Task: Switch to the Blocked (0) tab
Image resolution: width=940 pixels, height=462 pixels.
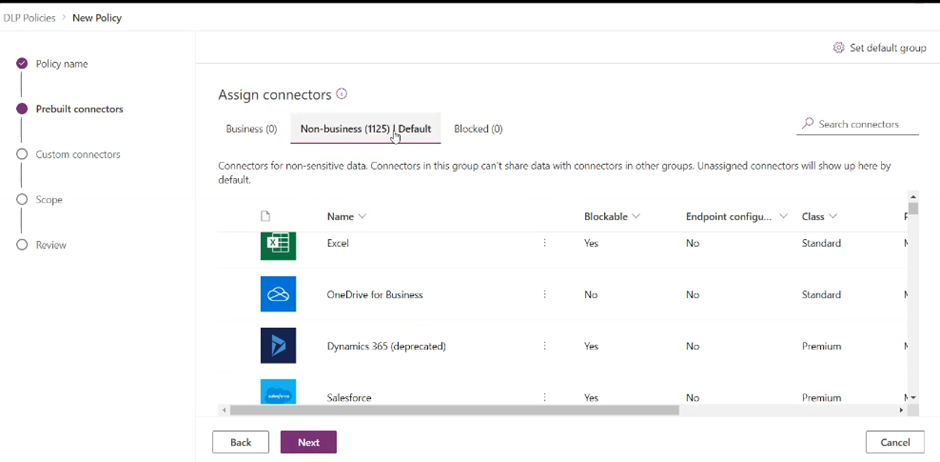Action: click(478, 129)
